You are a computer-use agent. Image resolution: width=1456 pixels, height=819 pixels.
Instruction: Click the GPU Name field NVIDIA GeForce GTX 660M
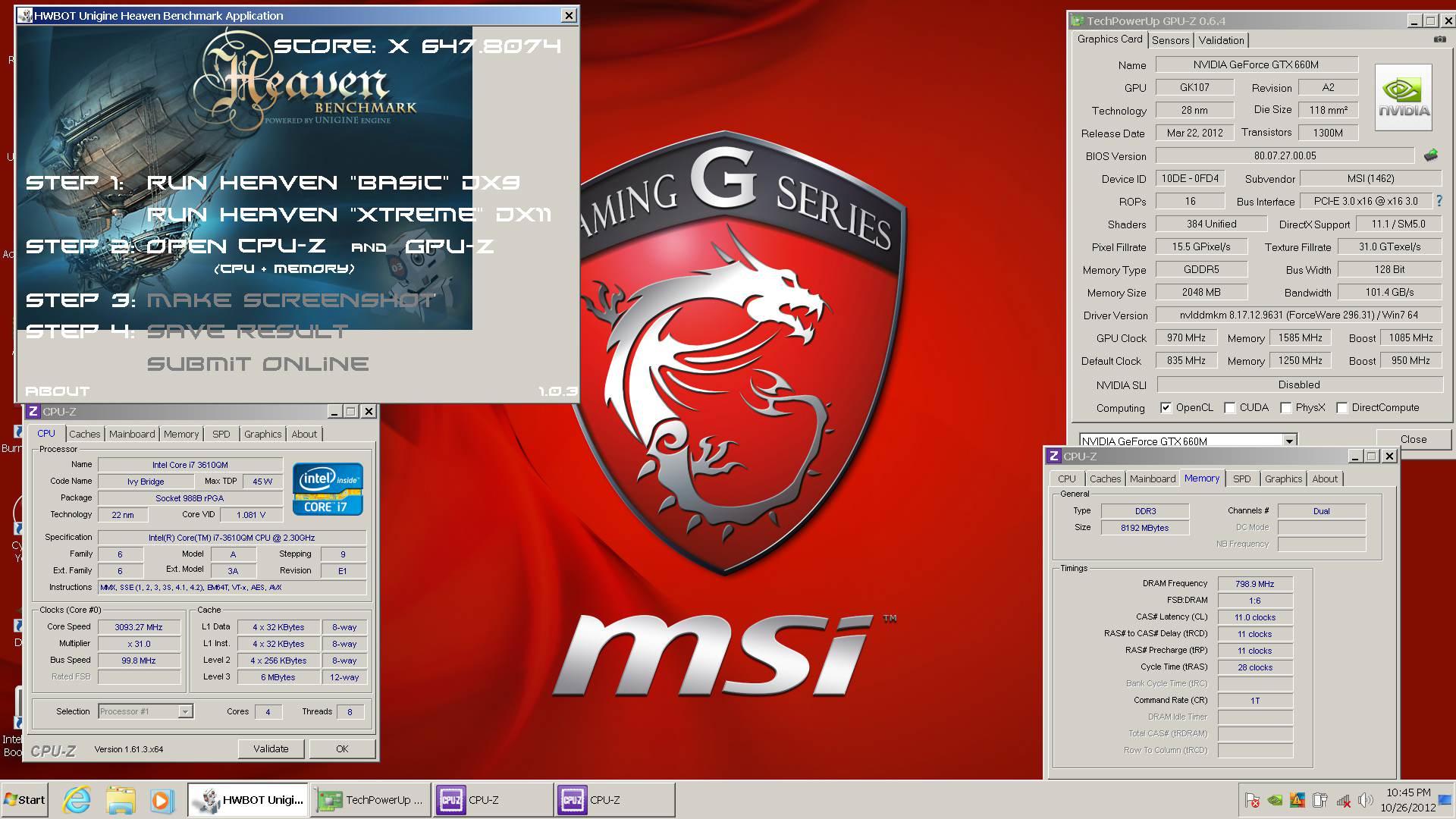click(1256, 65)
